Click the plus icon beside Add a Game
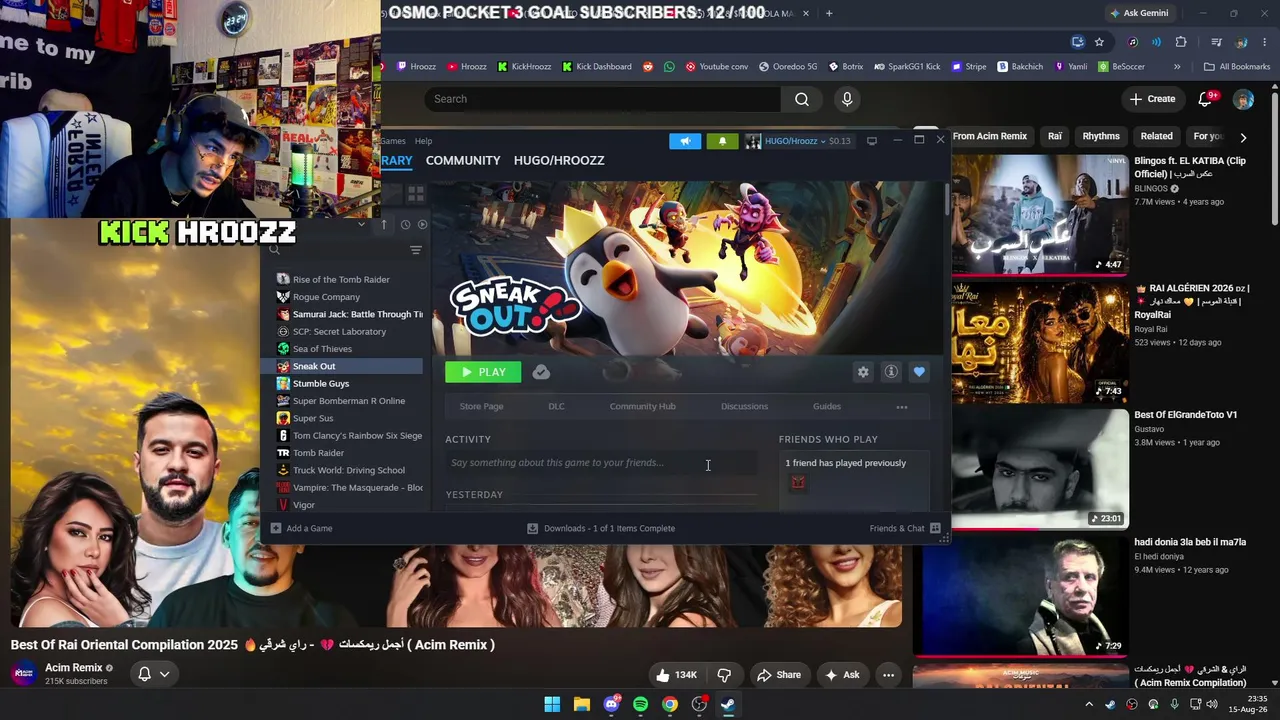This screenshot has height=720, width=1280. point(276,528)
